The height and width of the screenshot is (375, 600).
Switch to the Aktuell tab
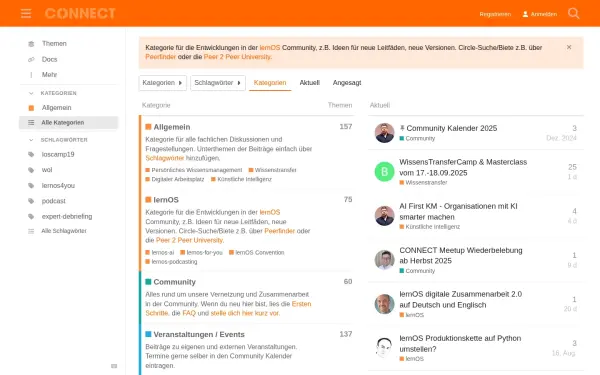[309, 83]
